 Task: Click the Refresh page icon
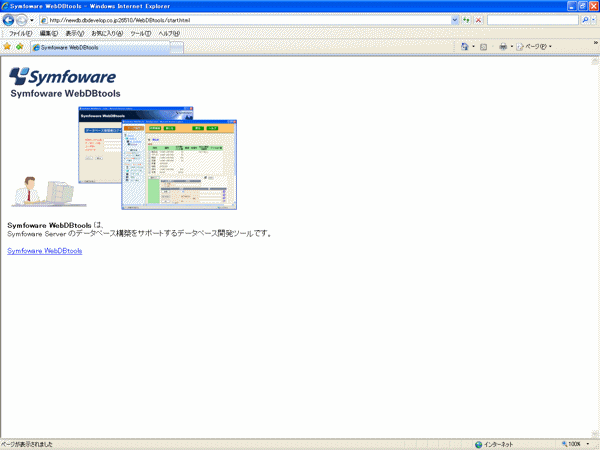coord(466,20)
